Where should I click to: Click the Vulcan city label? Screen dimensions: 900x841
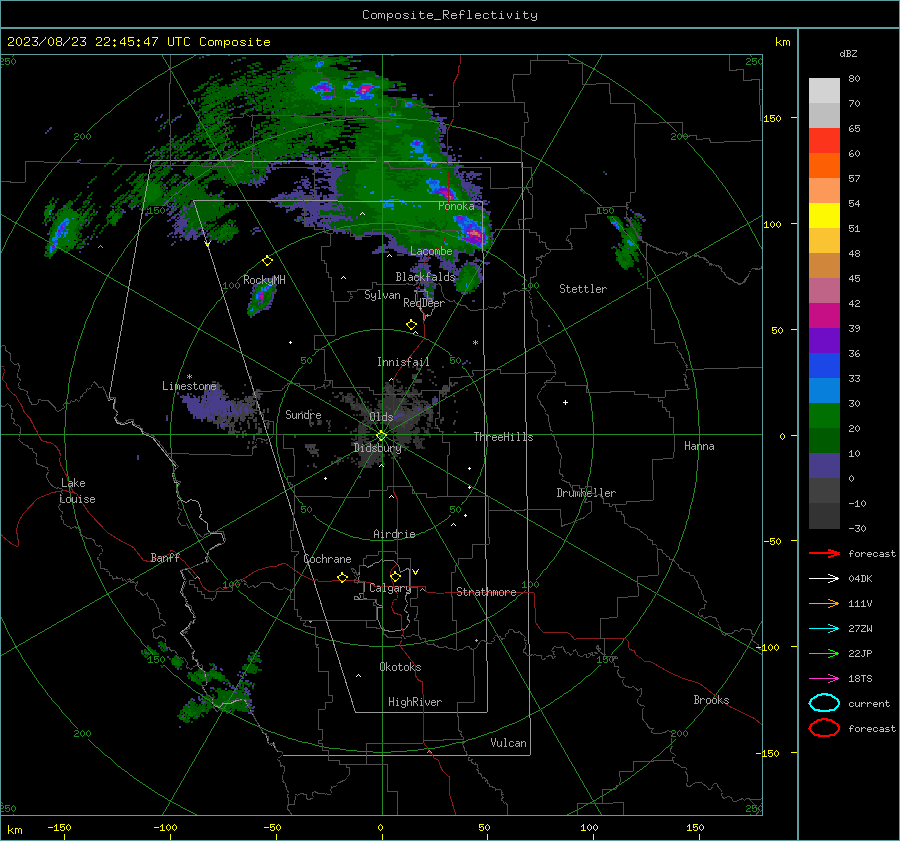[x=508, y=743]
